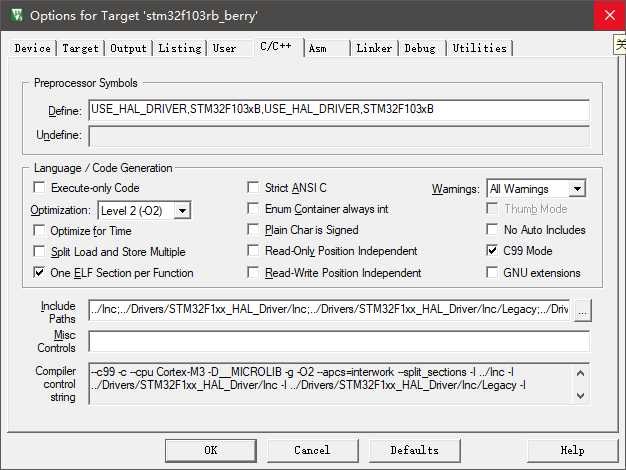Switch to the Target tab

(80, 48)
